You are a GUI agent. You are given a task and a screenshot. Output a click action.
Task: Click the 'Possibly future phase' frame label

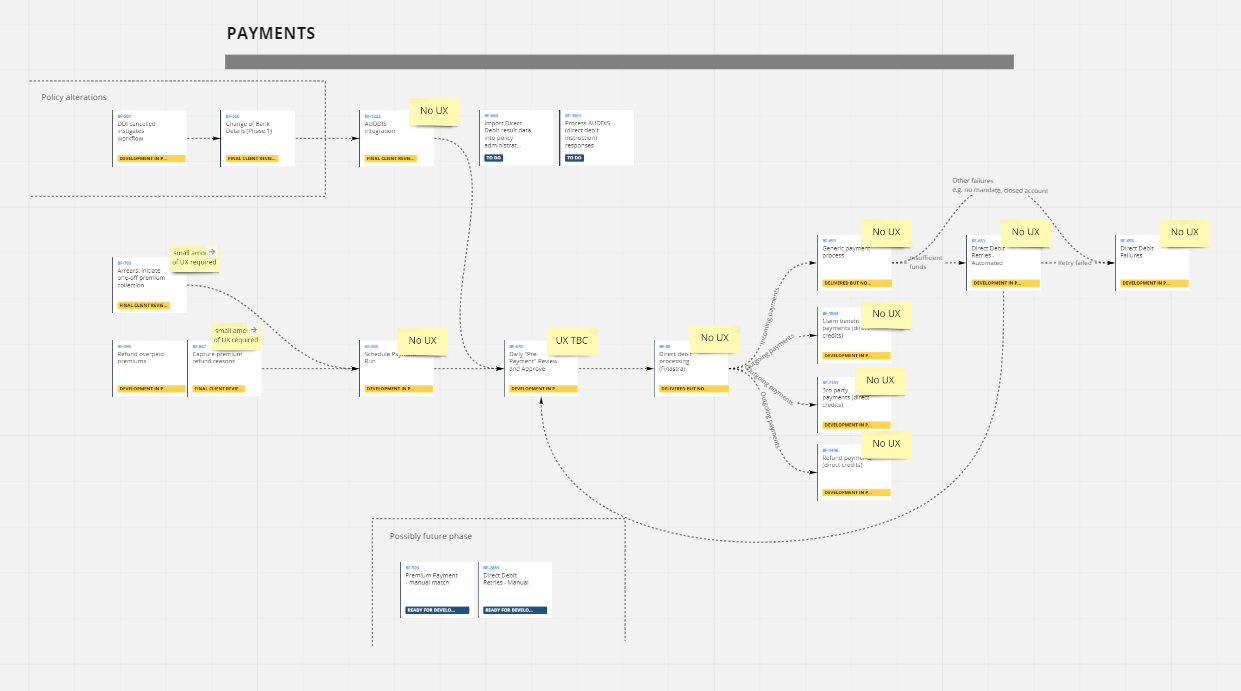[x=430, y=535]
